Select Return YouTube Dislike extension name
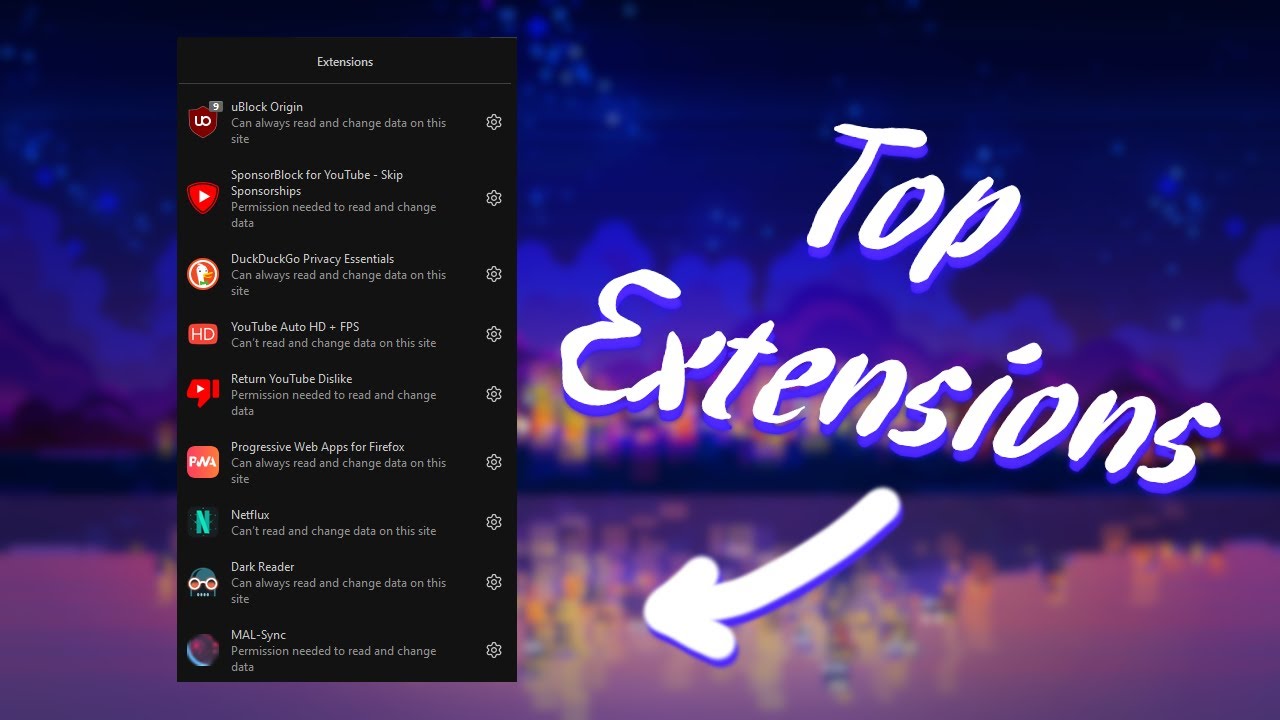This screenshot has height=720, width=1280. point(291,379)
